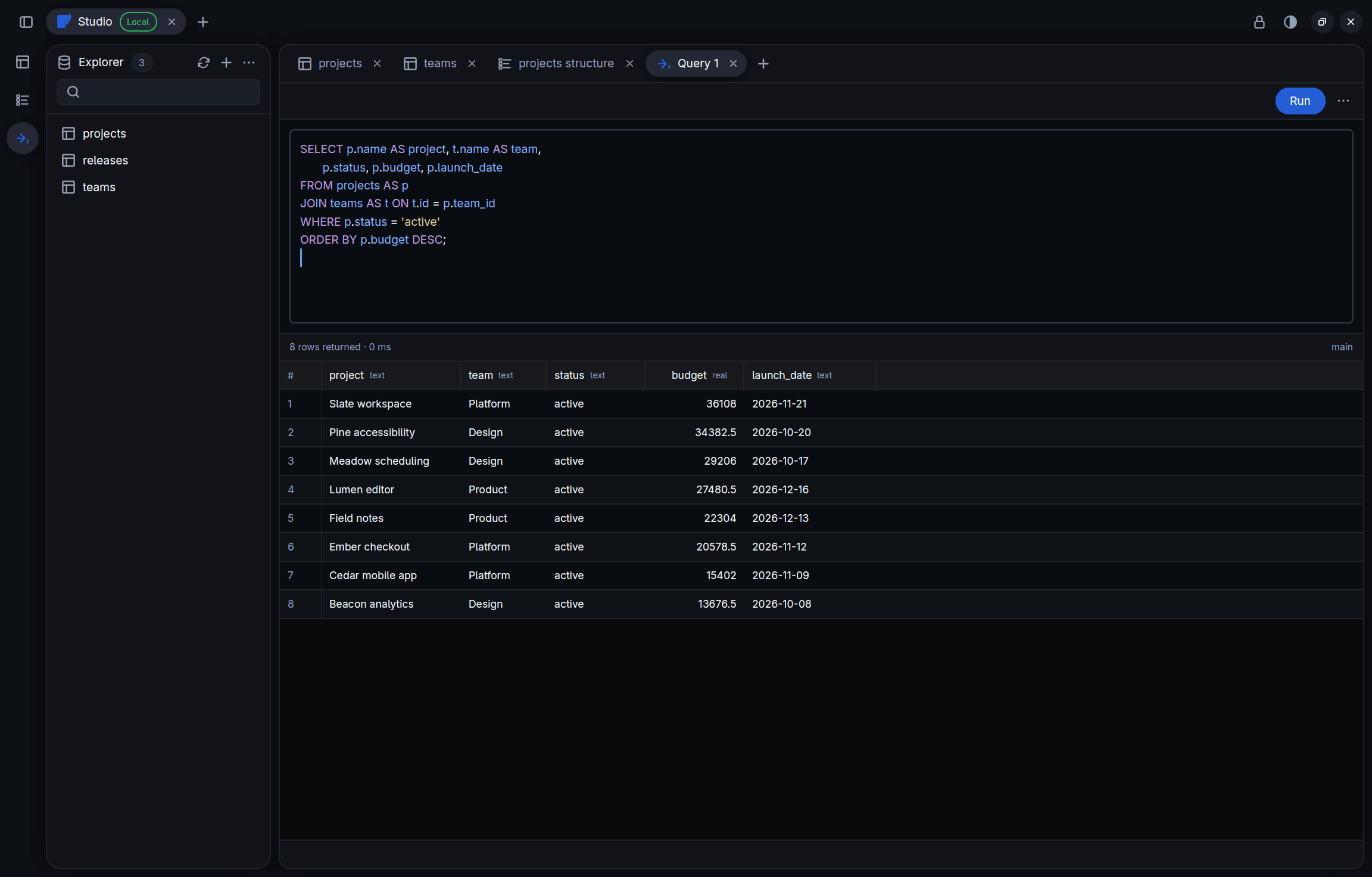Open the tables view in left rail
1372x877 pixels.
pyautogui.click(x=23, y=62)
